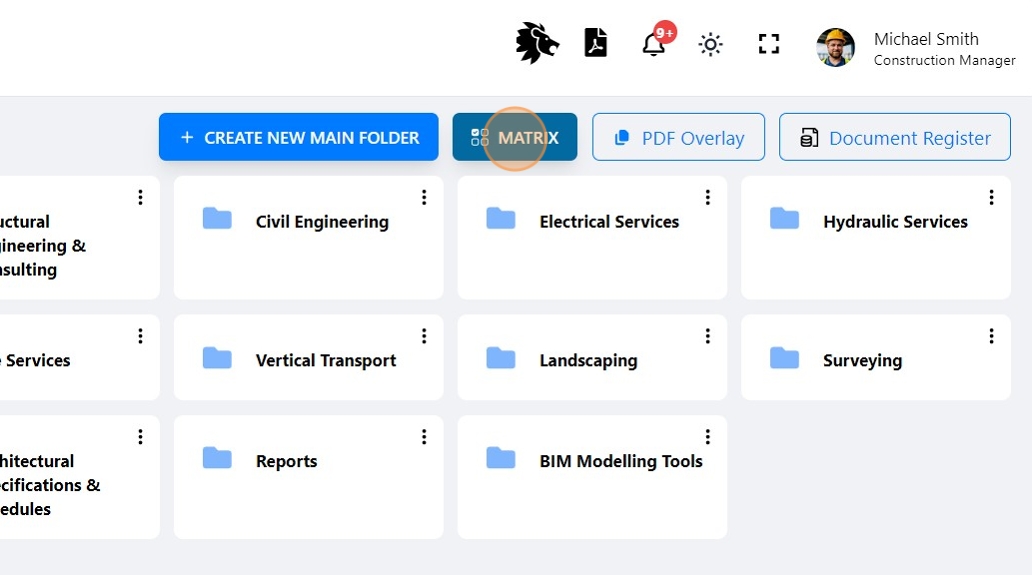Open Landscaping folder options menu

(x=708, y=336)
